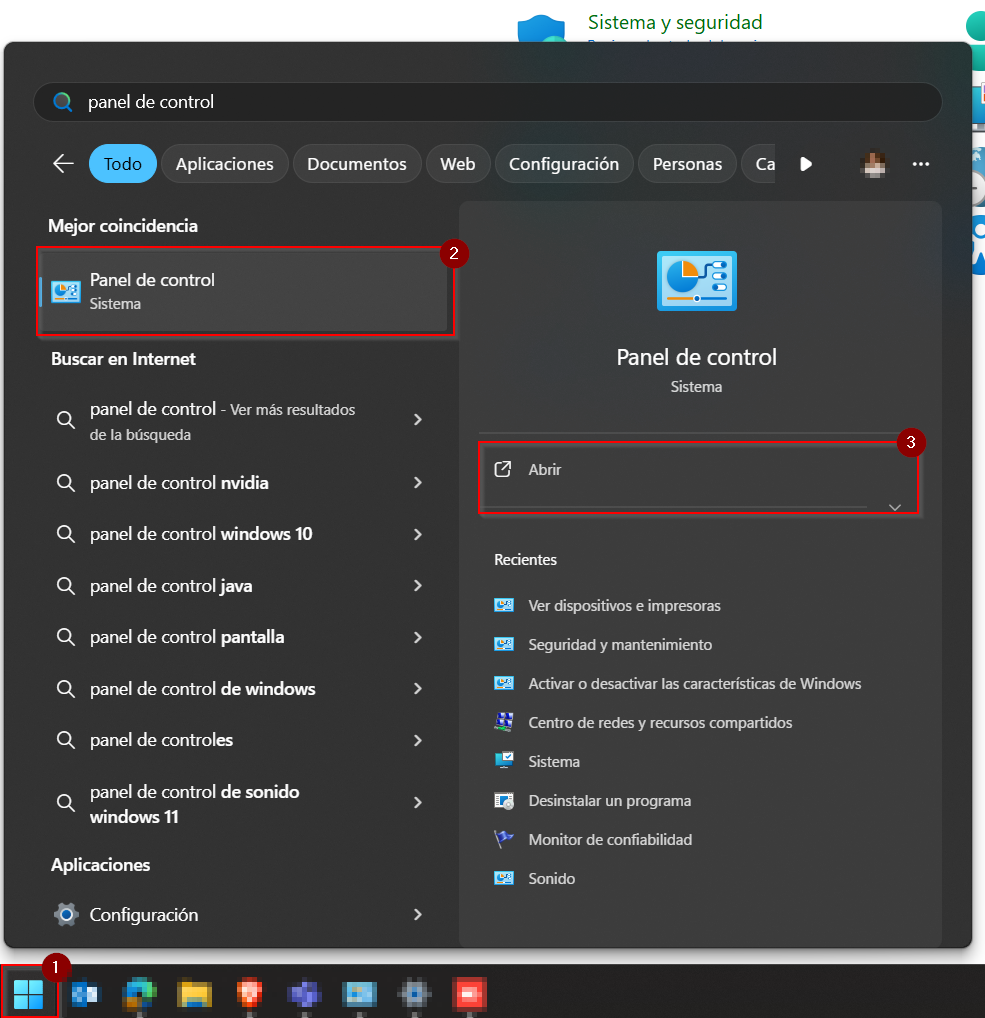Expand panel de controles suggestion arrow
985x1018 pixels.
pyautogui.click(x=418, y=740)
